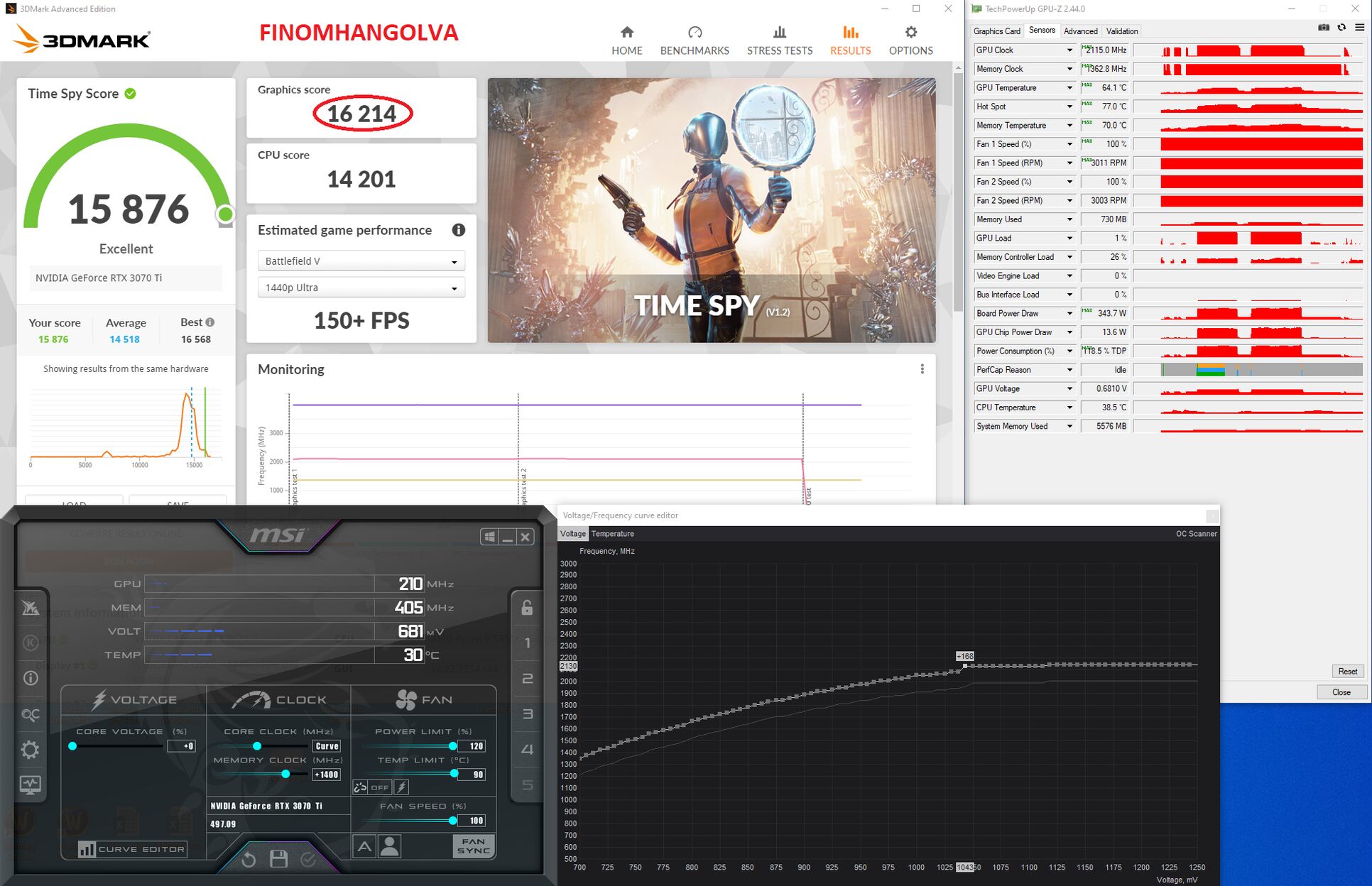Image resolution: width=1372 pixels, height=886 pixels.
Task: Toggle the Fan Sync button
Action: tap(473, 846)
